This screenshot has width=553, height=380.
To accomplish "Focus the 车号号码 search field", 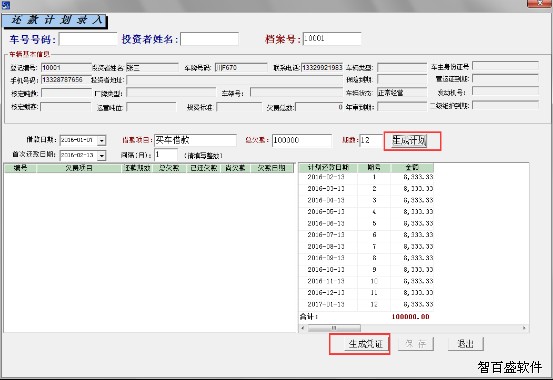I will (87, 39).
